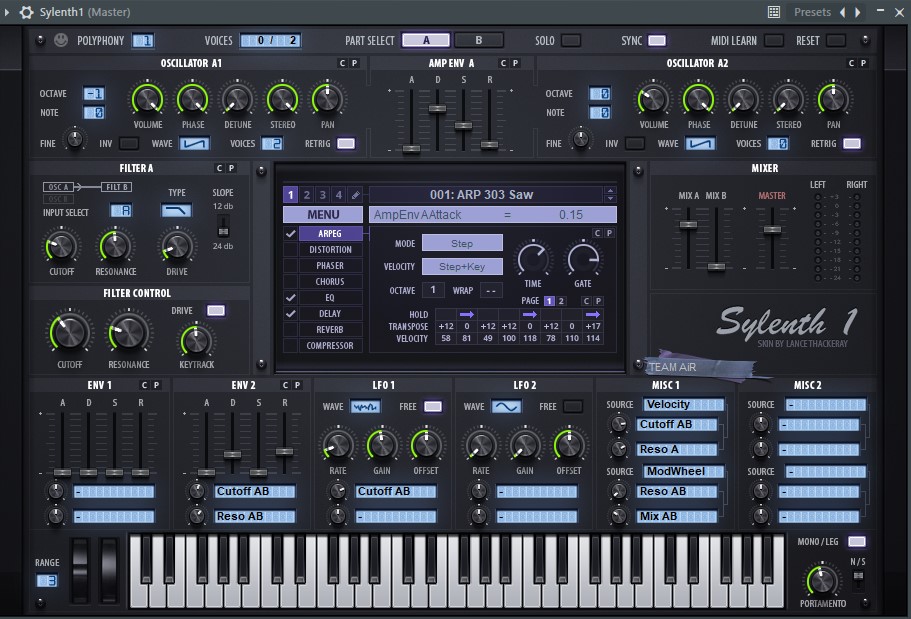Toggle Filter Control Drive switch
The height and width of the screenshot is (619, 911).
pos(216,310)
